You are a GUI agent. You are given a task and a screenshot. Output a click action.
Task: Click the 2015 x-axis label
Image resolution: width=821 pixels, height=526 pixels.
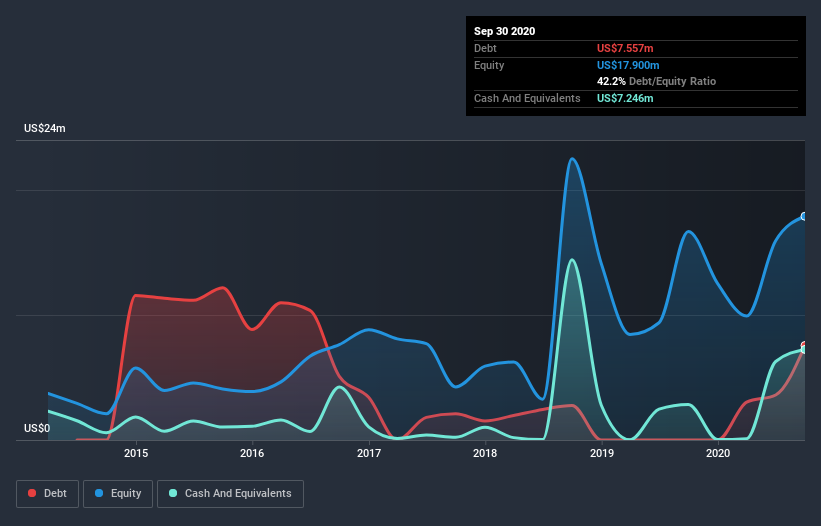pos(136,453)
